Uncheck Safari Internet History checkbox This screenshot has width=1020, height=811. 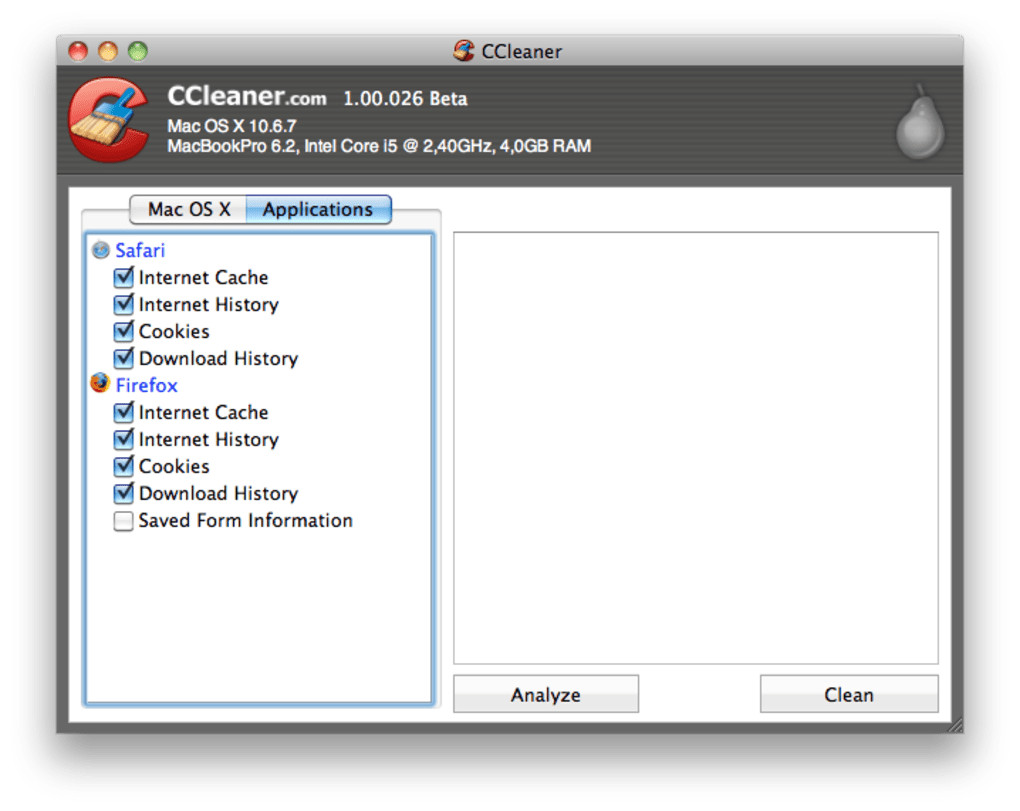[123, 304]
